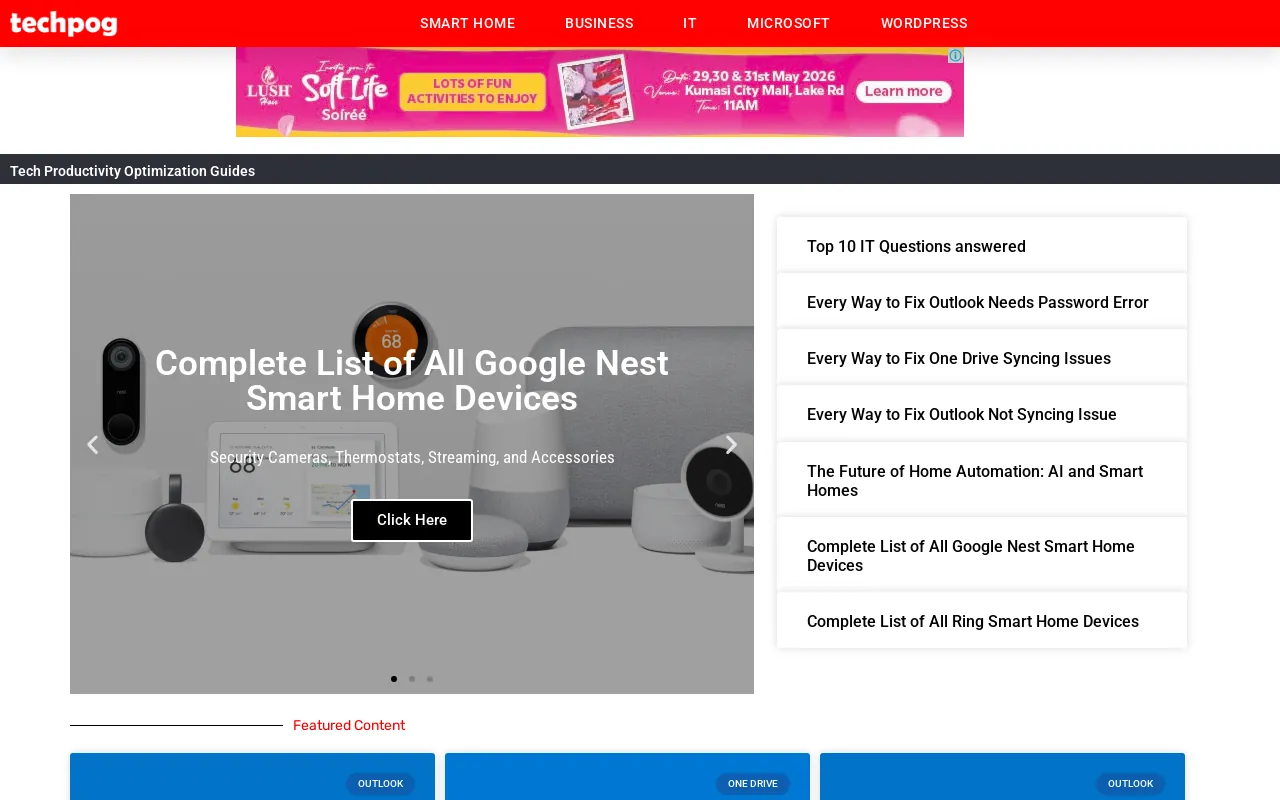Advance to next slide arrow

tap(731, 445)
